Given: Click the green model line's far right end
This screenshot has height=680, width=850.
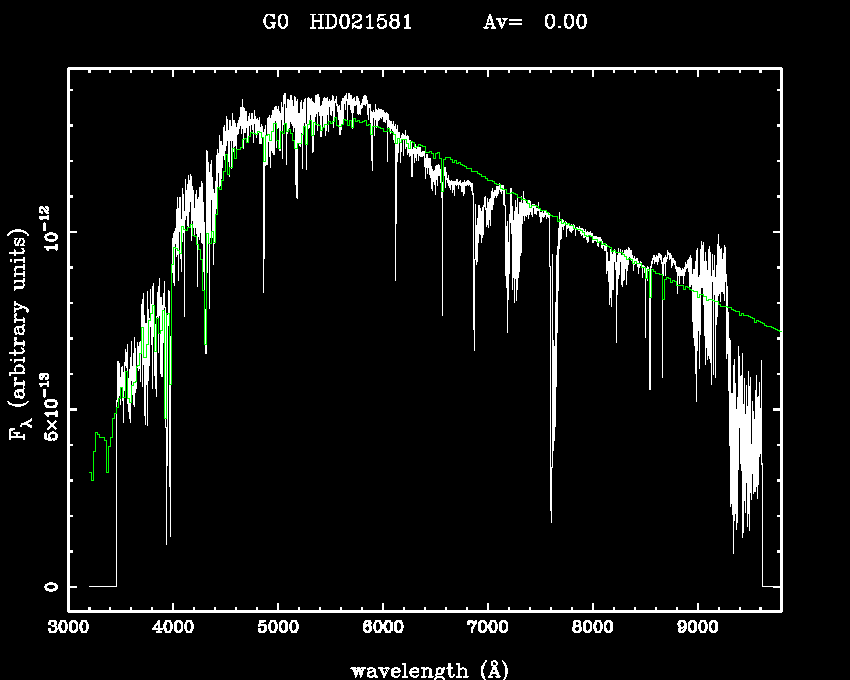Looking at the screenshot, I should (x=778, y=330).
